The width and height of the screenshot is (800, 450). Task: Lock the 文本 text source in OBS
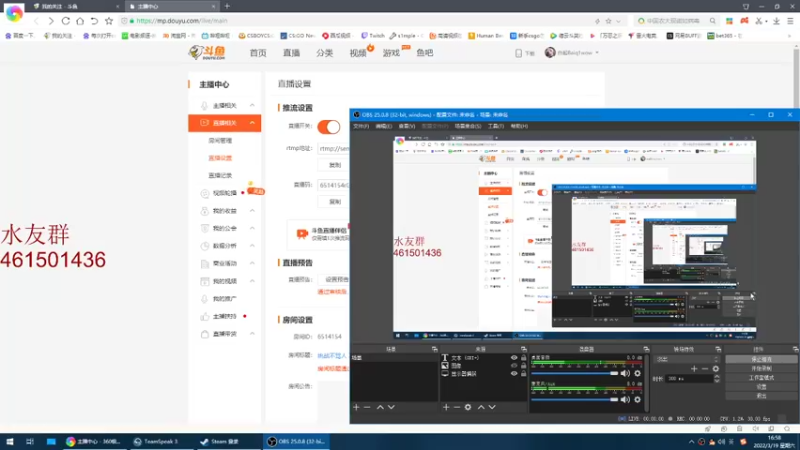[523, 358]
